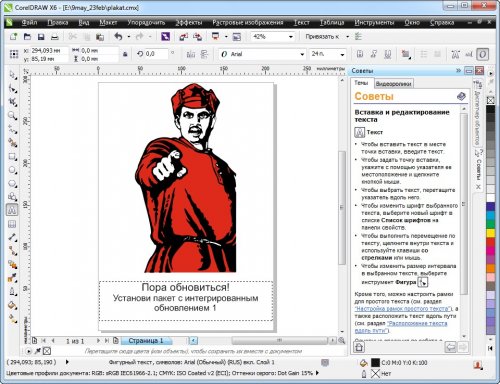Click the New document icon
This screenshot has width=500, height=384.
tap(13, 36)
